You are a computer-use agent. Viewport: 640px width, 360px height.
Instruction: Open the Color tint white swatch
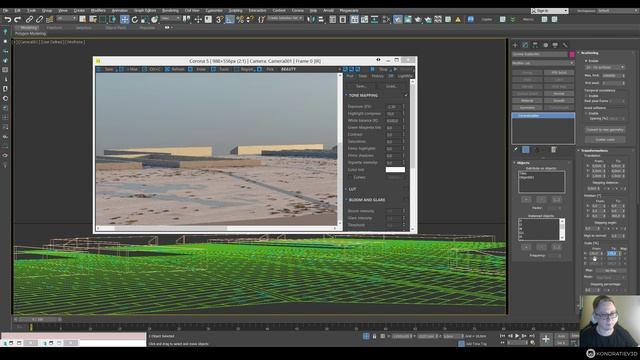point(395,170)
